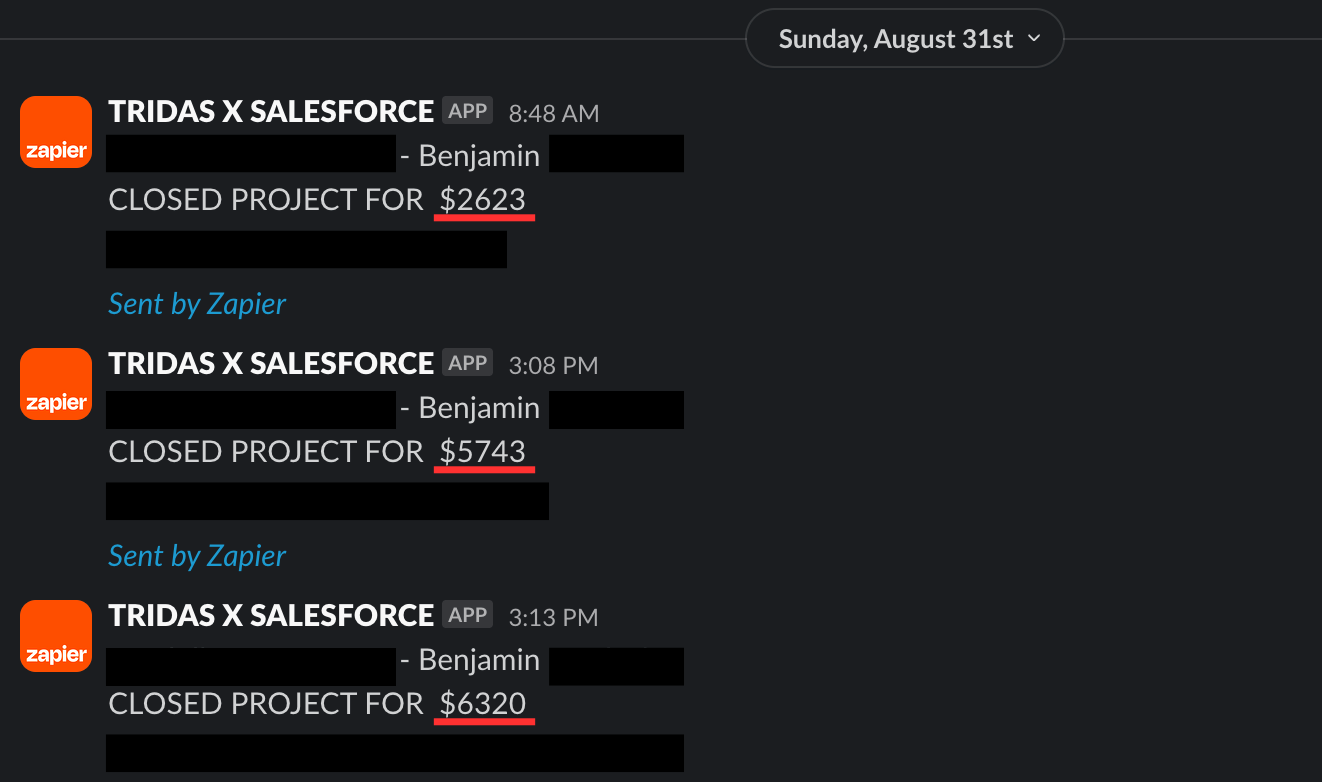Click the Zapier avatar on the 3:08 PM message
The image size is (1322, 782).
[x=56, y=384]
